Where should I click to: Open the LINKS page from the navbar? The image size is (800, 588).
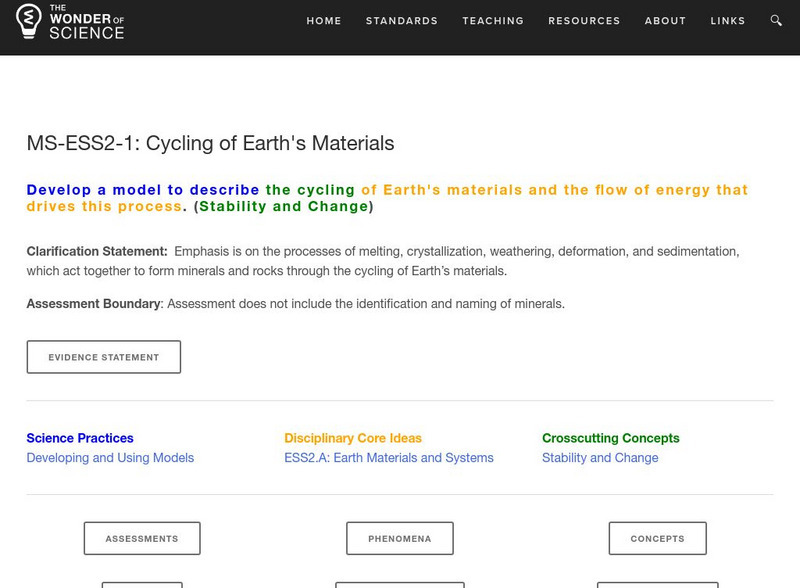click(729, 20)
